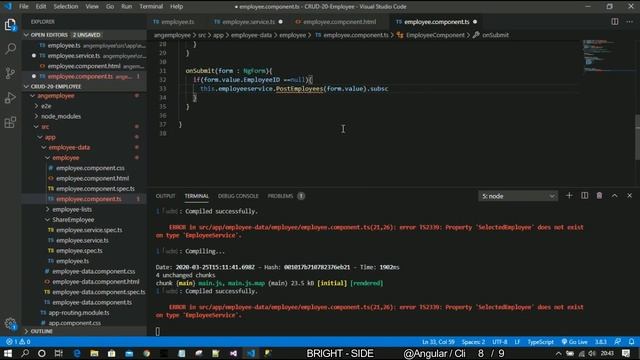Image resolution: width=640 pixels, height=360 pixels.
Task: Open the Run and Debug view
Action: click(x=10, y=98)
